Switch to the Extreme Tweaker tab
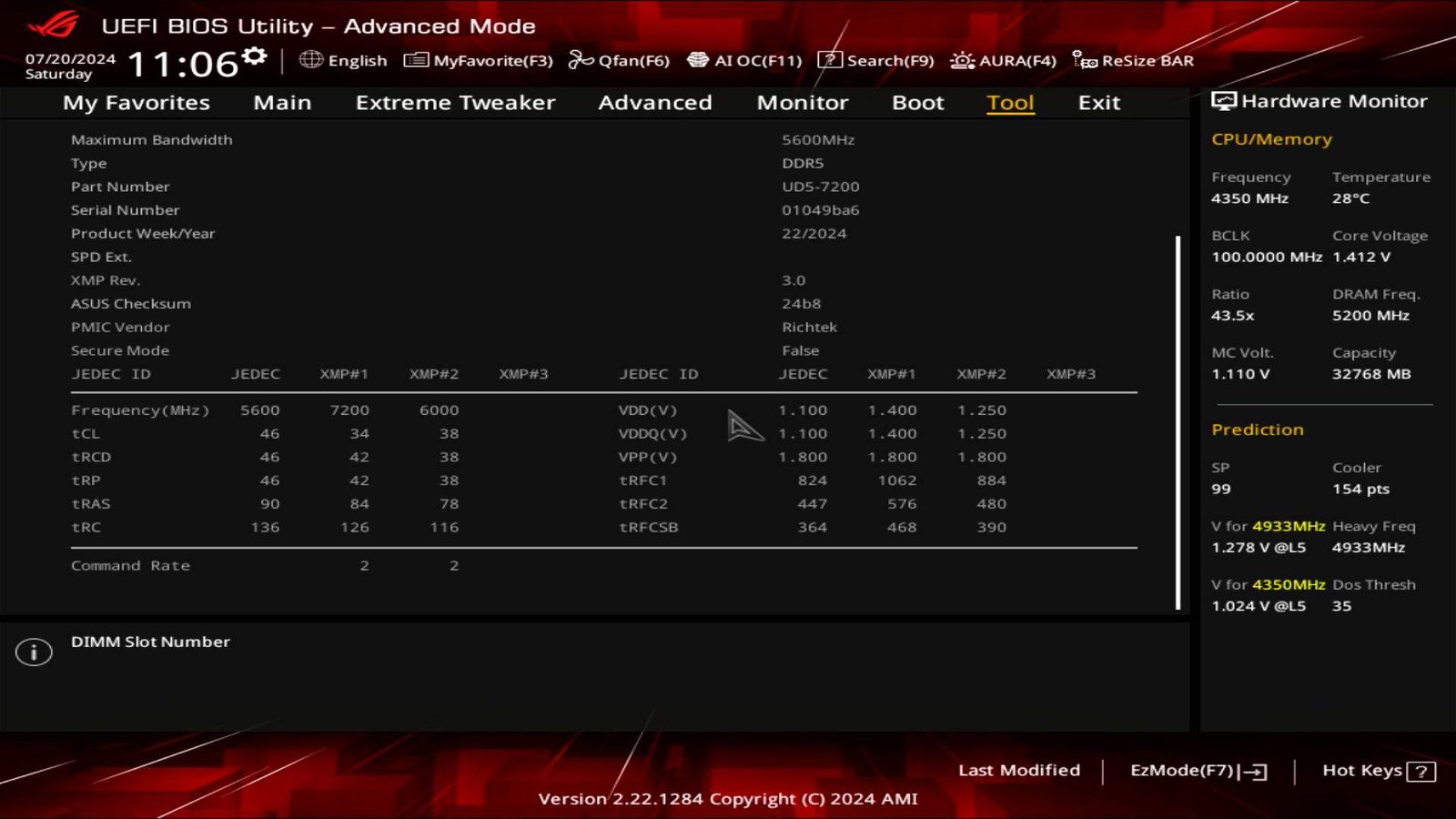Viewport: 1456px width, 819px height. tap(455, 103)
